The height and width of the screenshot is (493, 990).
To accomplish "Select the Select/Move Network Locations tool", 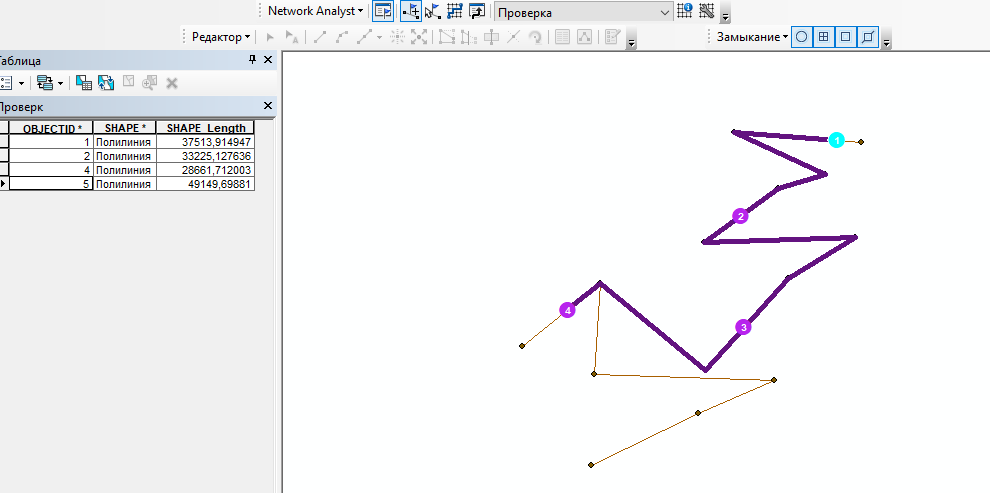I will click(x=433, y=11).
